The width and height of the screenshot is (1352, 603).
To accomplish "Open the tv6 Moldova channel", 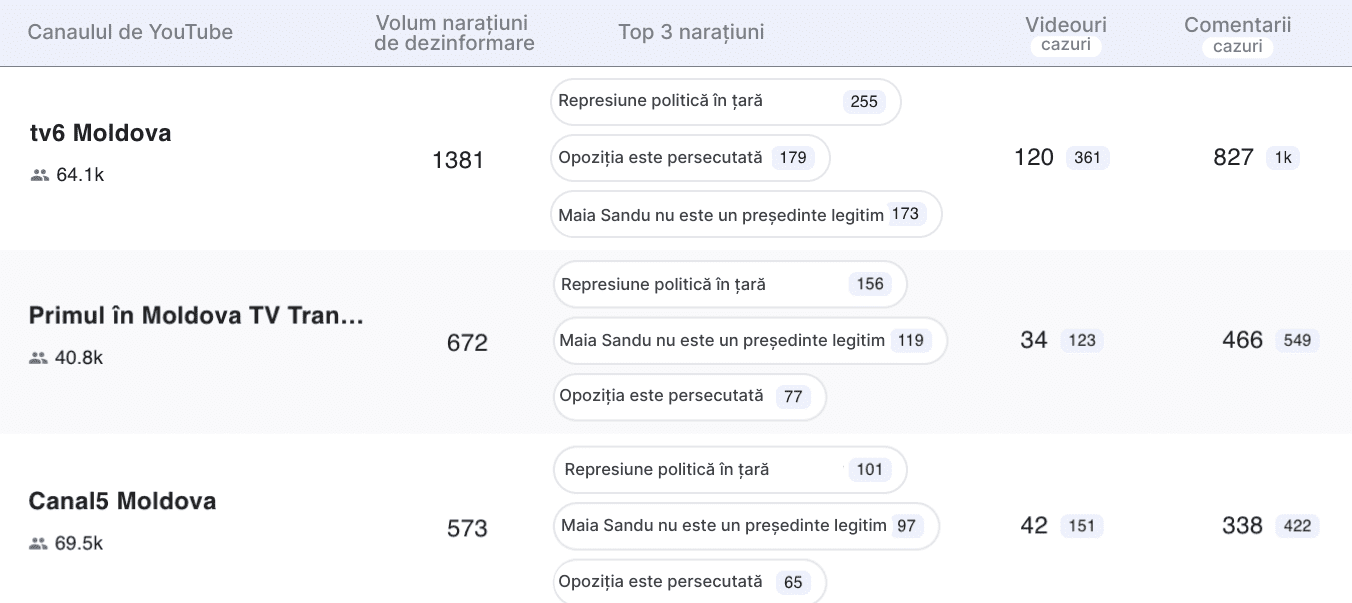I will coord(101,133).
